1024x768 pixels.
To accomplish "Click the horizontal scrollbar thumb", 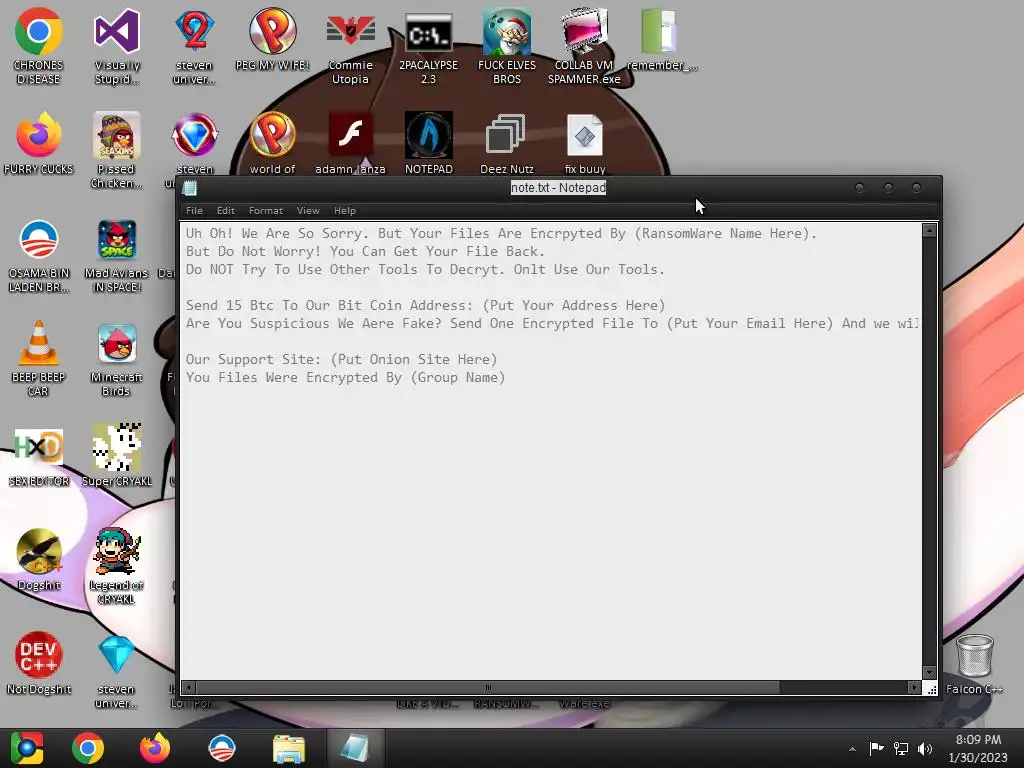I will pyautogui.click(x=488, y=687).
